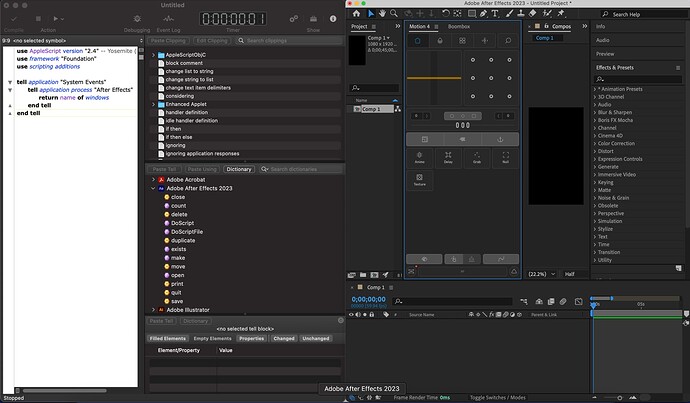The height and width of the screenshot is (403, 690).
Task: Choose the Rectangle shape tool
Action: [x=472, y=14]
